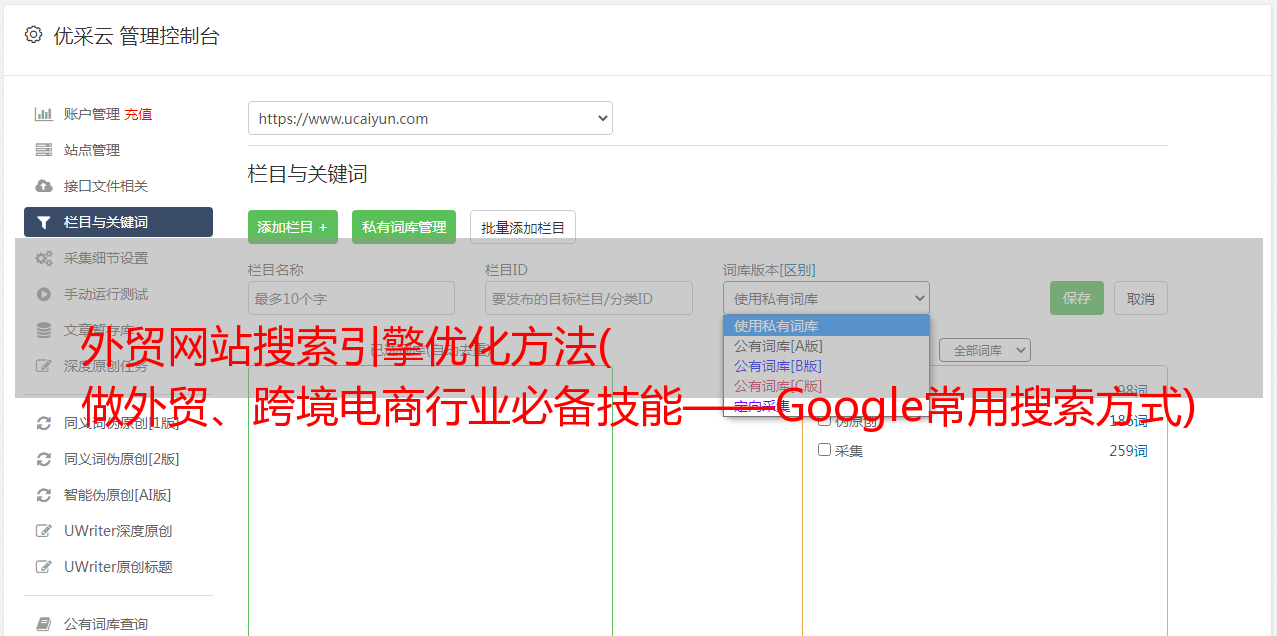Image resolution: width=1277 pixels, height=636 pixels.
Task: Open 同义词伪原创[2版] in the sidebar
Action: click(122, 459)
